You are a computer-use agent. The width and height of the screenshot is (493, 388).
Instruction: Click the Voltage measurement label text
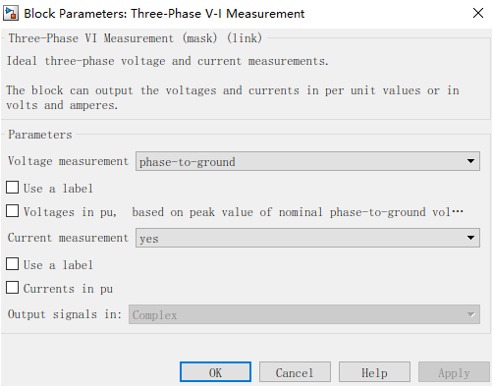68,161
